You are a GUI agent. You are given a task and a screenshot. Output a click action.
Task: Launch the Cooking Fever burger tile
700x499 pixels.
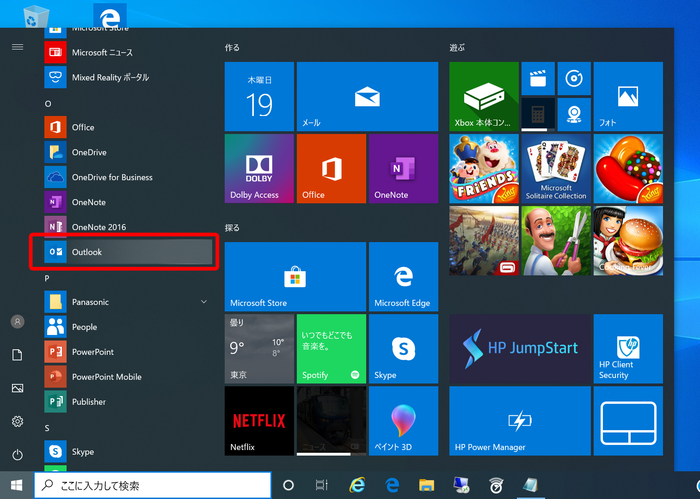coord(628,241)
